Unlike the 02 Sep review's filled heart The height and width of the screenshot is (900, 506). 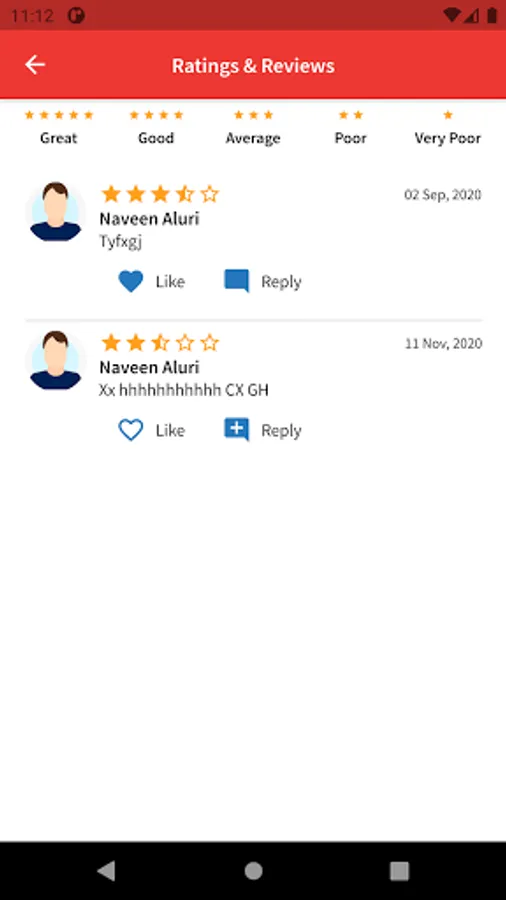[x=131, y=281]
